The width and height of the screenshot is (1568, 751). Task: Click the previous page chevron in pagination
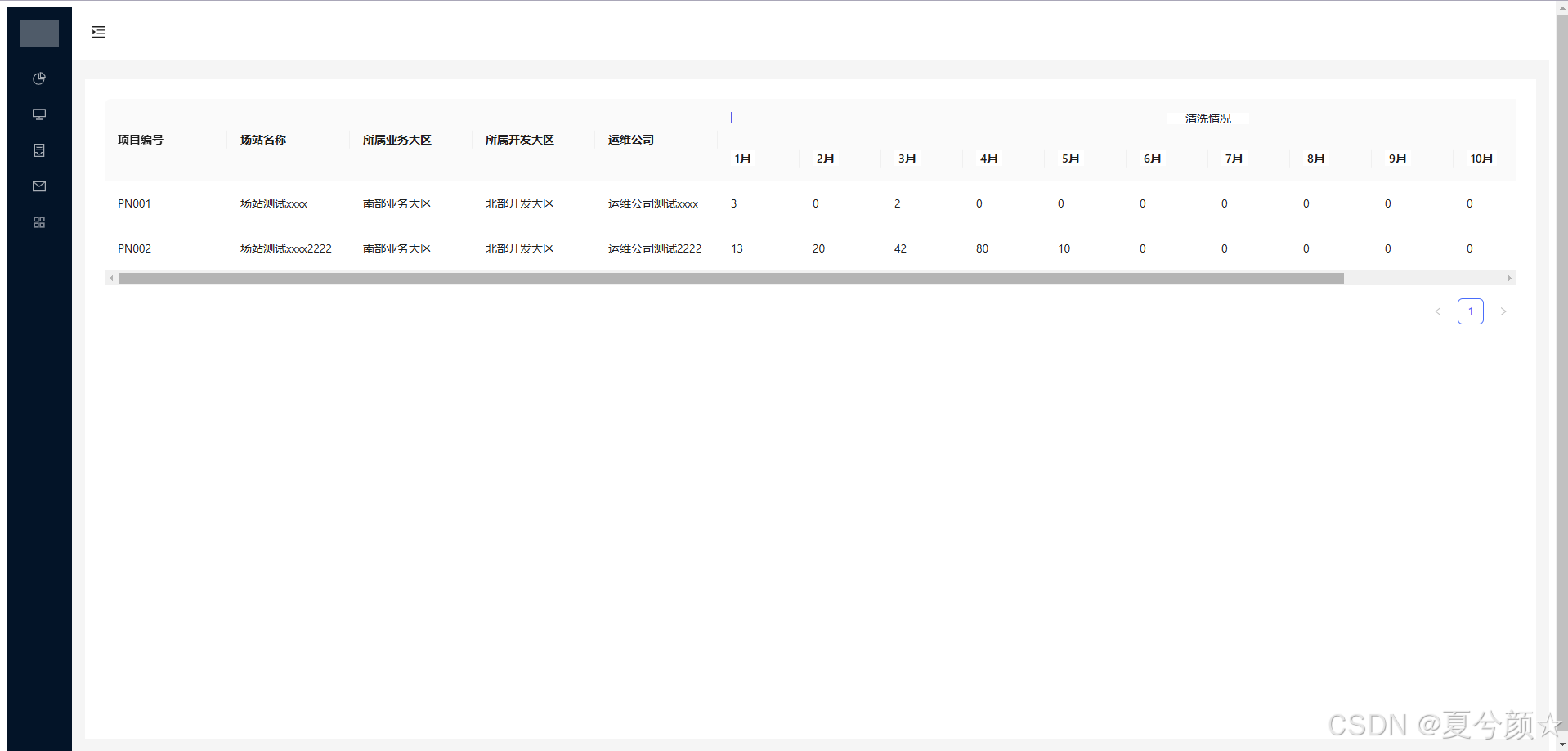click(1439, 311)
